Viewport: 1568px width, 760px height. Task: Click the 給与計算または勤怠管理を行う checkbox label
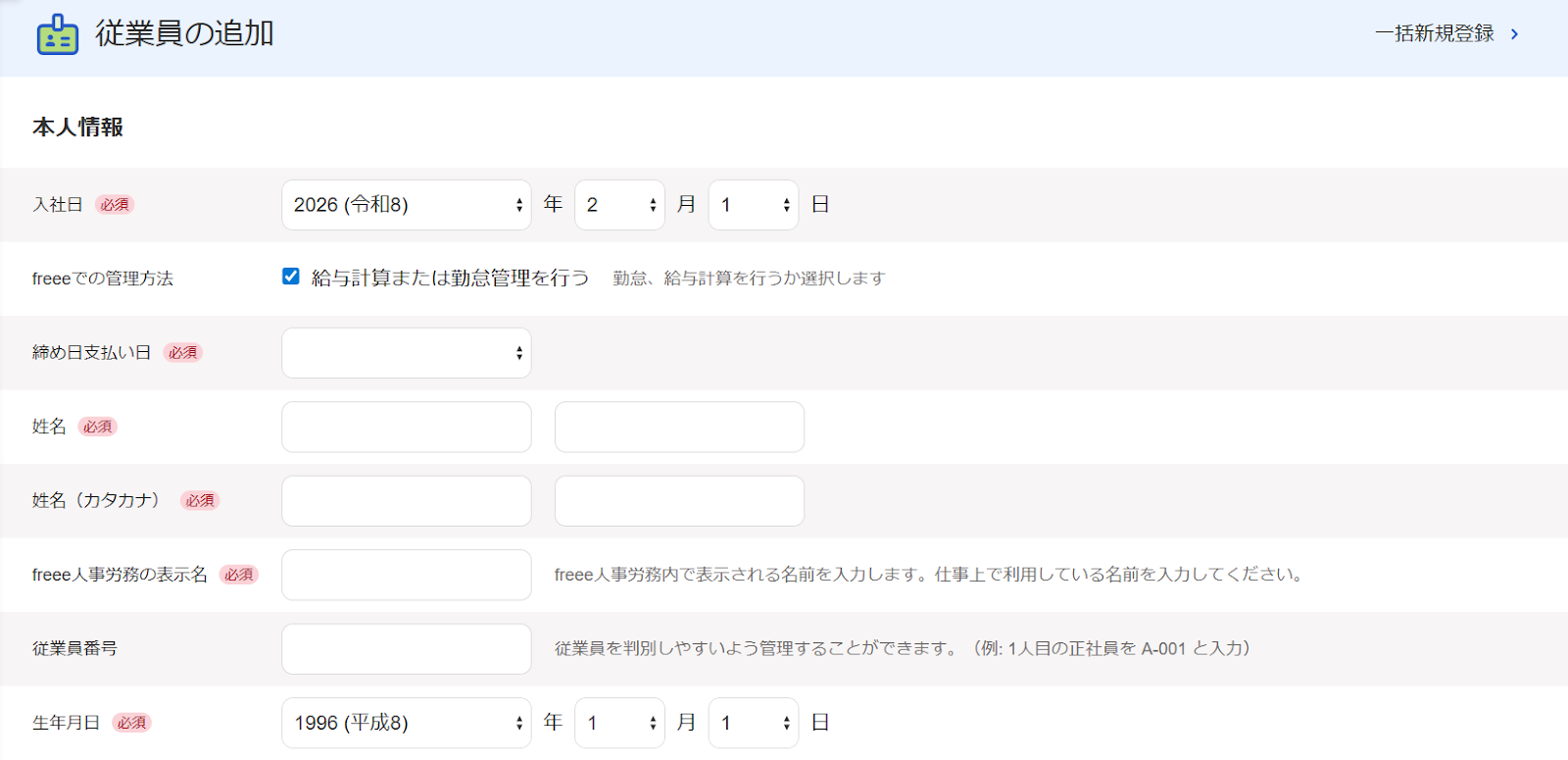pos(450,278)
